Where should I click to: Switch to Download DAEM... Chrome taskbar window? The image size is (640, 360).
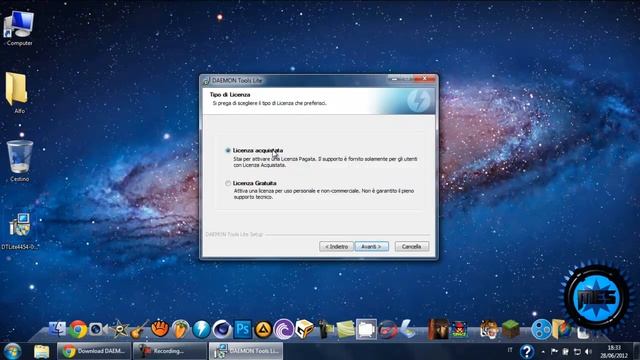tap(94, 351)
